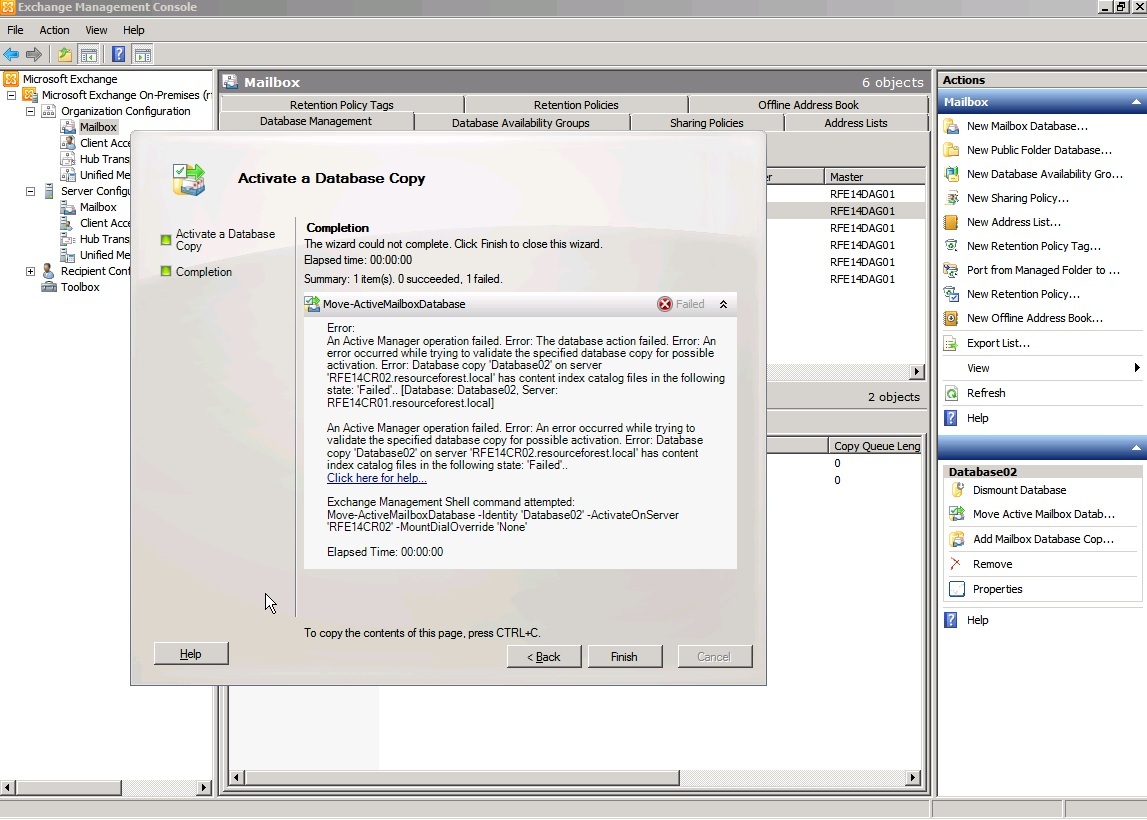Switch to the Retention Policies tab

pos(576,105)
